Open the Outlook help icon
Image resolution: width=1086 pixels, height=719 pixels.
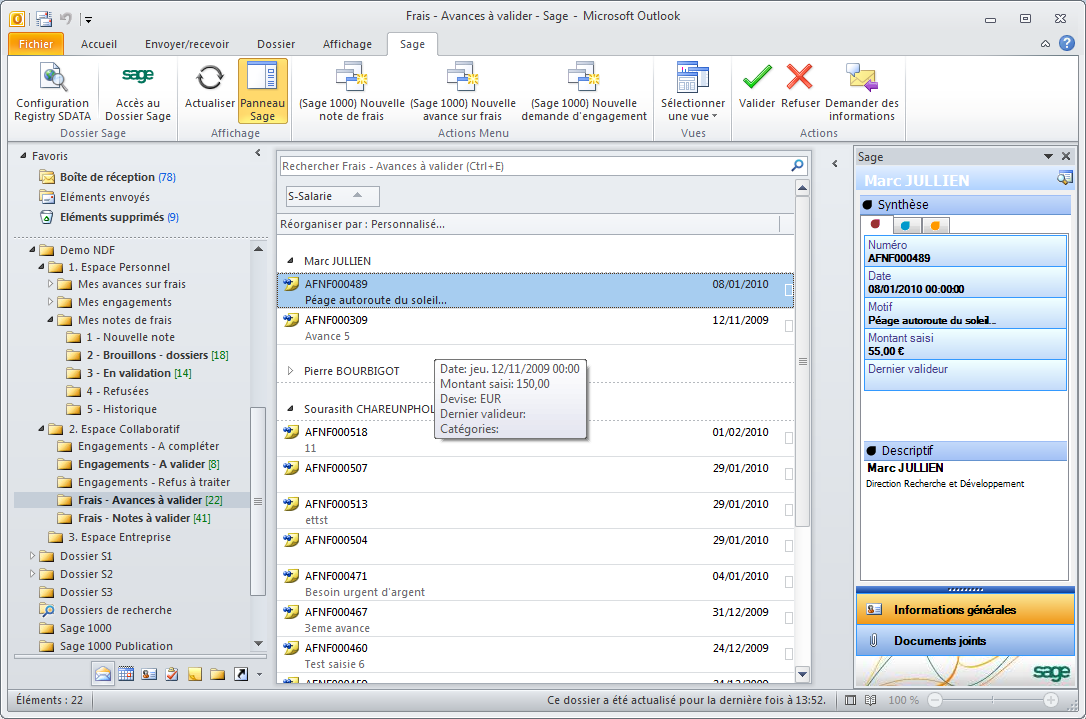[x=1067, y=43]
